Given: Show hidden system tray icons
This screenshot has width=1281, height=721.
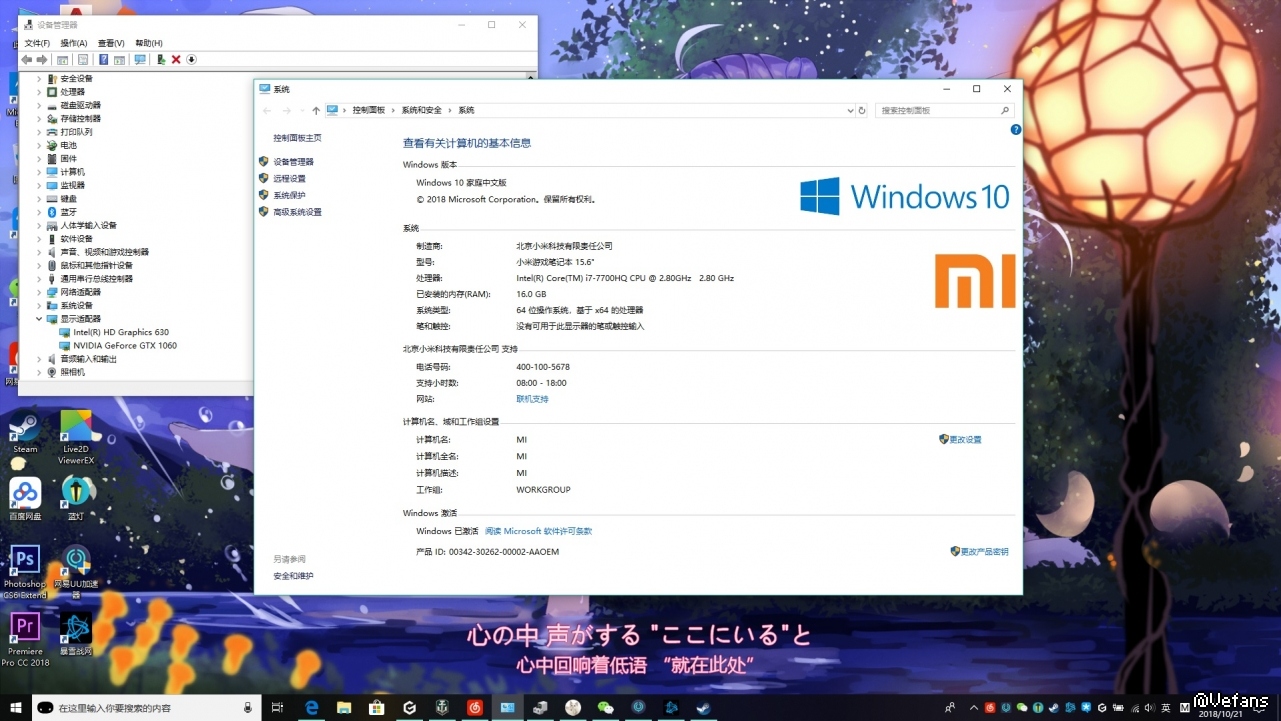Looking at the screenshot, I should (973, 707).
